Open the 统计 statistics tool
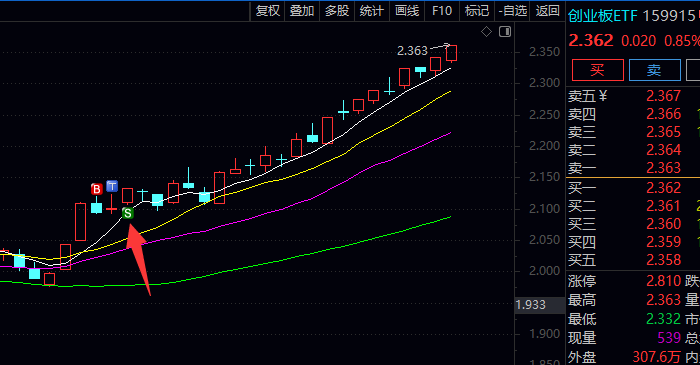Viewport: 700px width, 365px height. coord(372,11)
